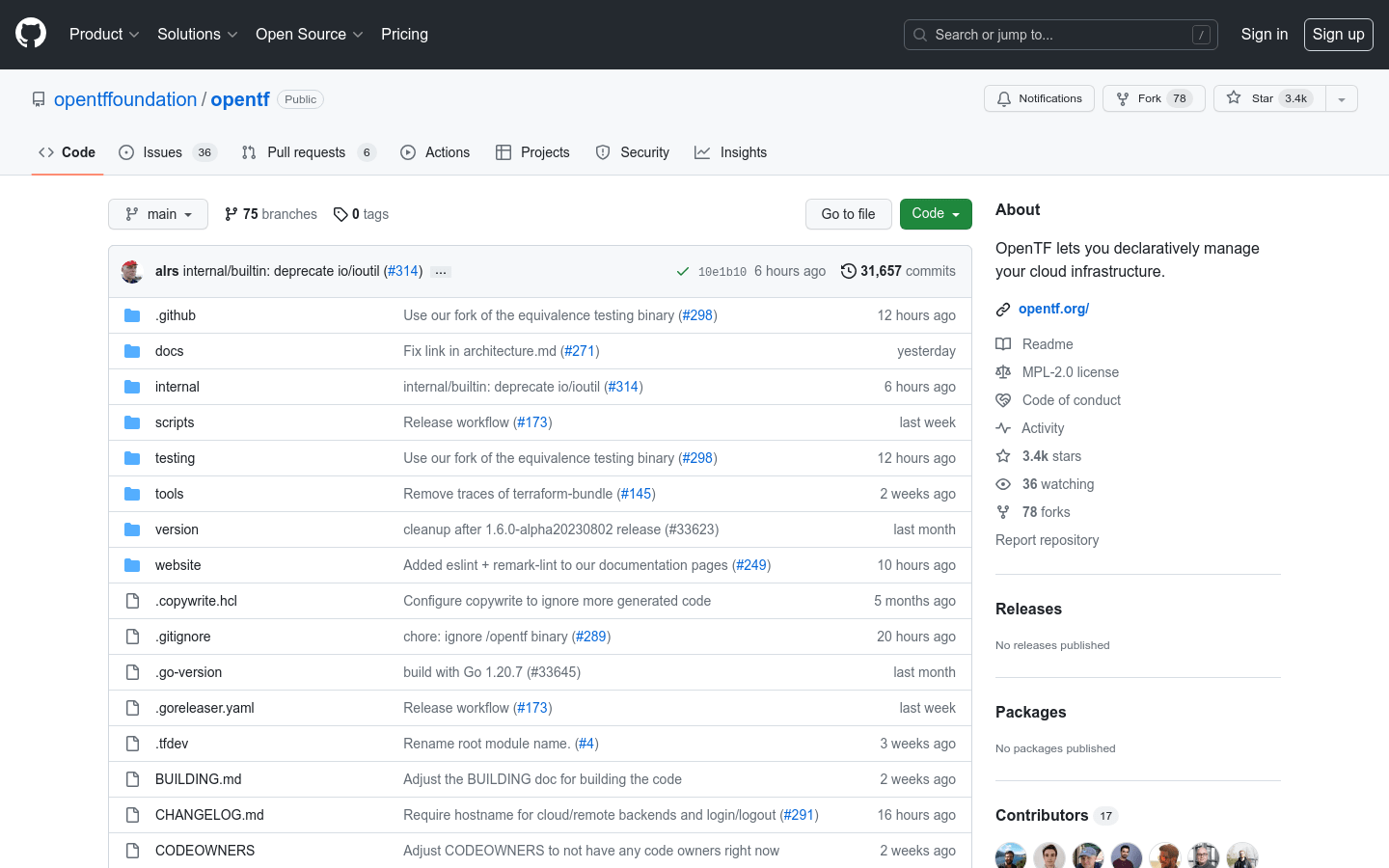Open the Releases heading link

(1028, 609)
